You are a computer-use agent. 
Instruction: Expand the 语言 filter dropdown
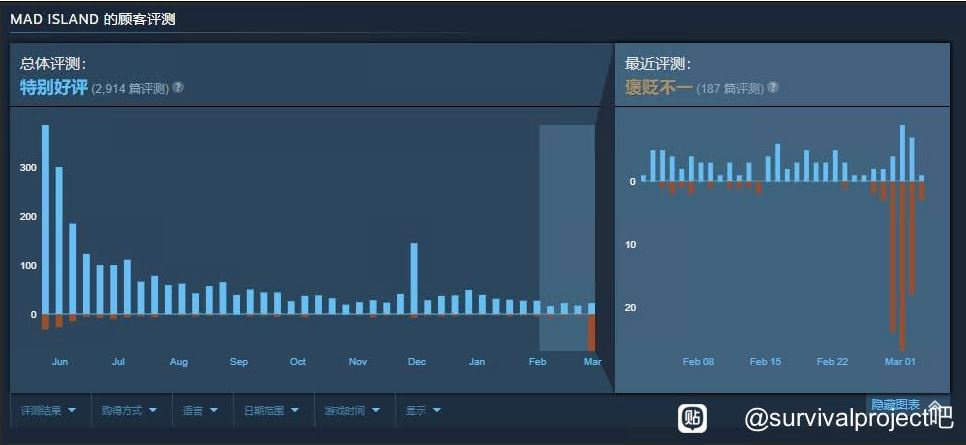pyautogui.click(x=200, y=410)
